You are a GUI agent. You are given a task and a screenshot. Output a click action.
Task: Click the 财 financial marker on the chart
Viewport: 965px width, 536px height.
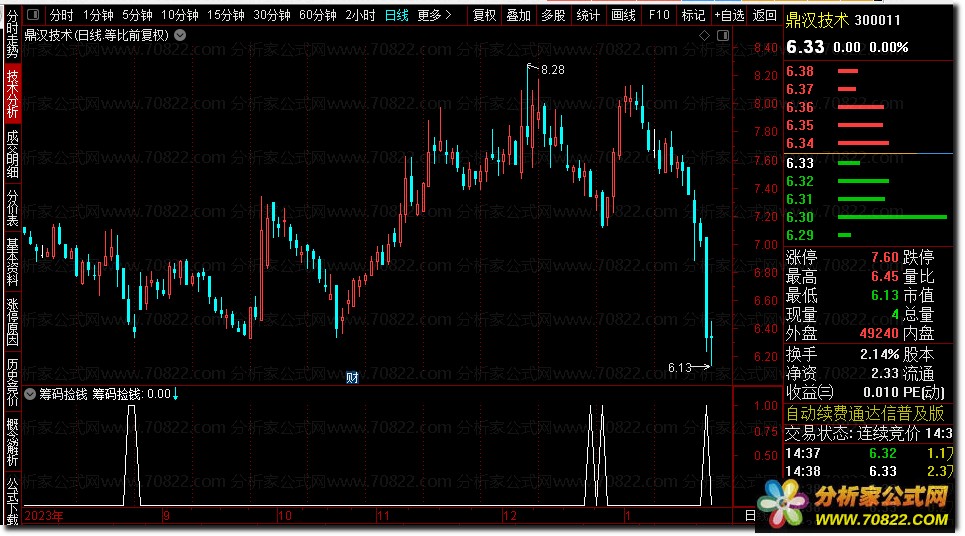352,377
